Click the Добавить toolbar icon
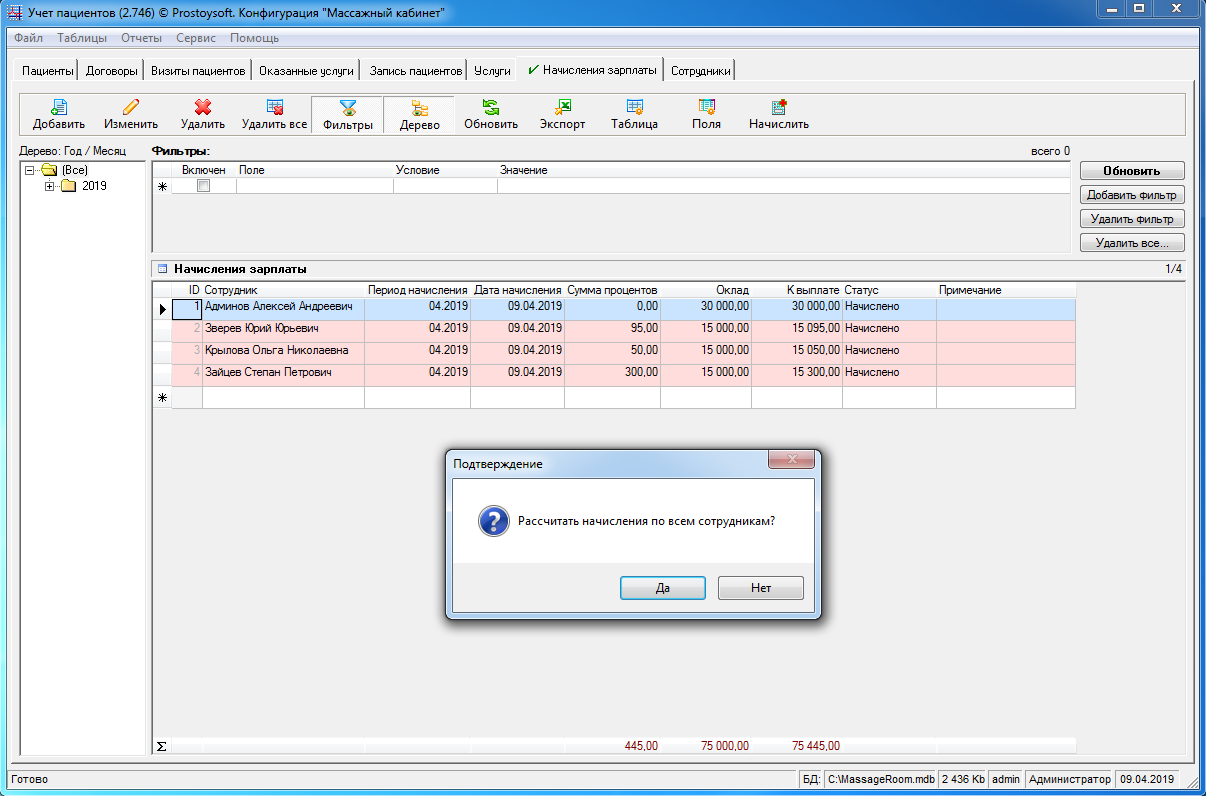The image size is (1206, 796). pos(59,108)
